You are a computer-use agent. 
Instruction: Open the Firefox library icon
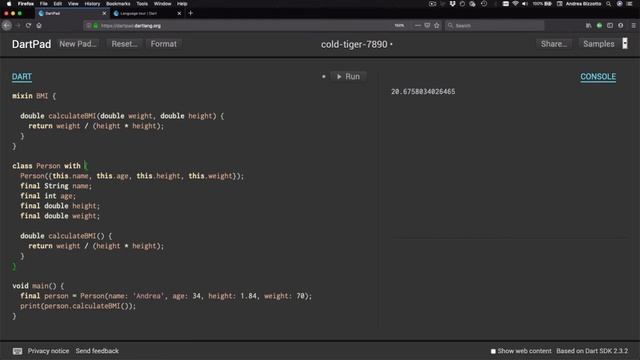(588, 25)
